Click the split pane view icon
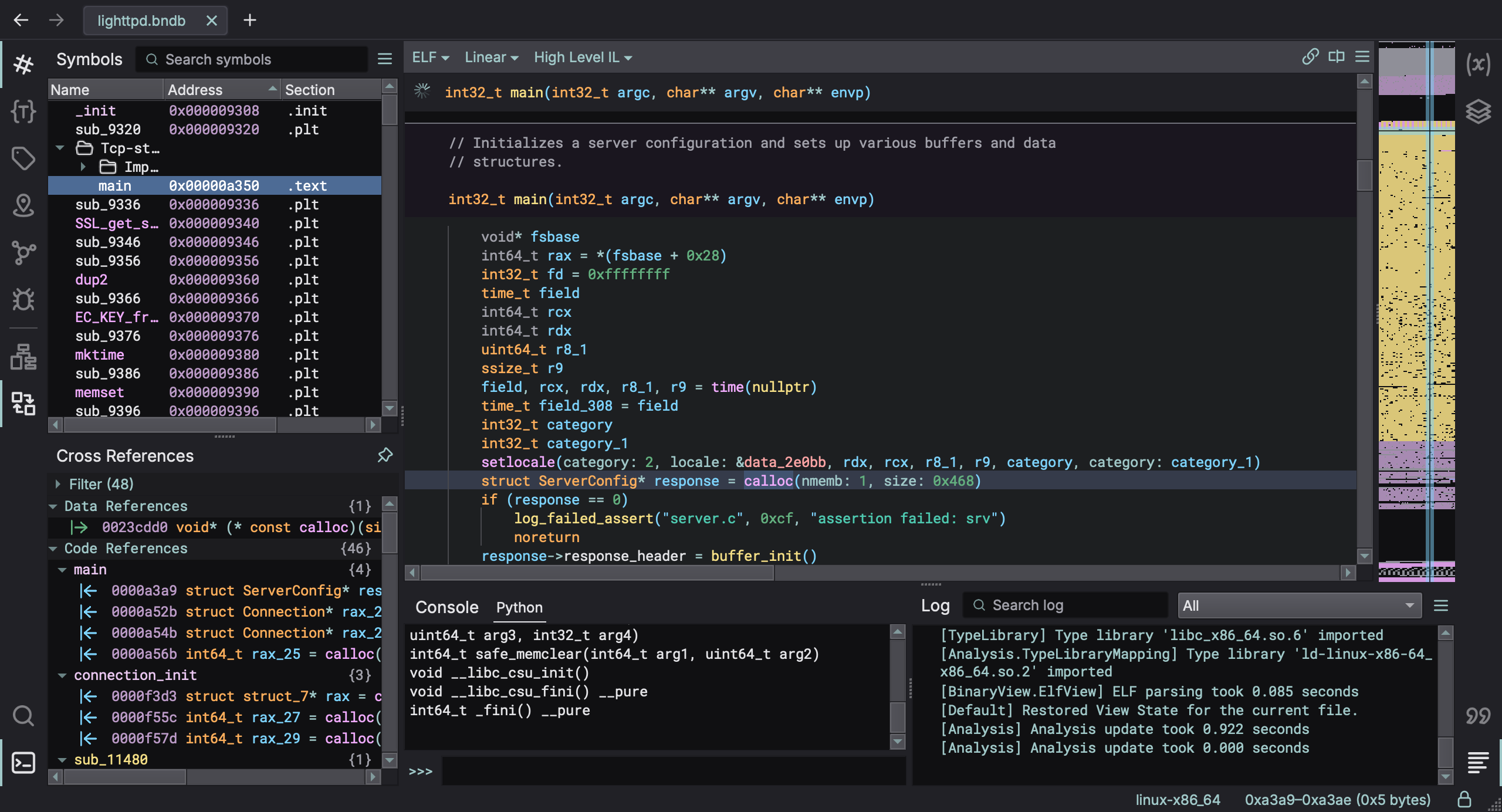 [1337, 57]
